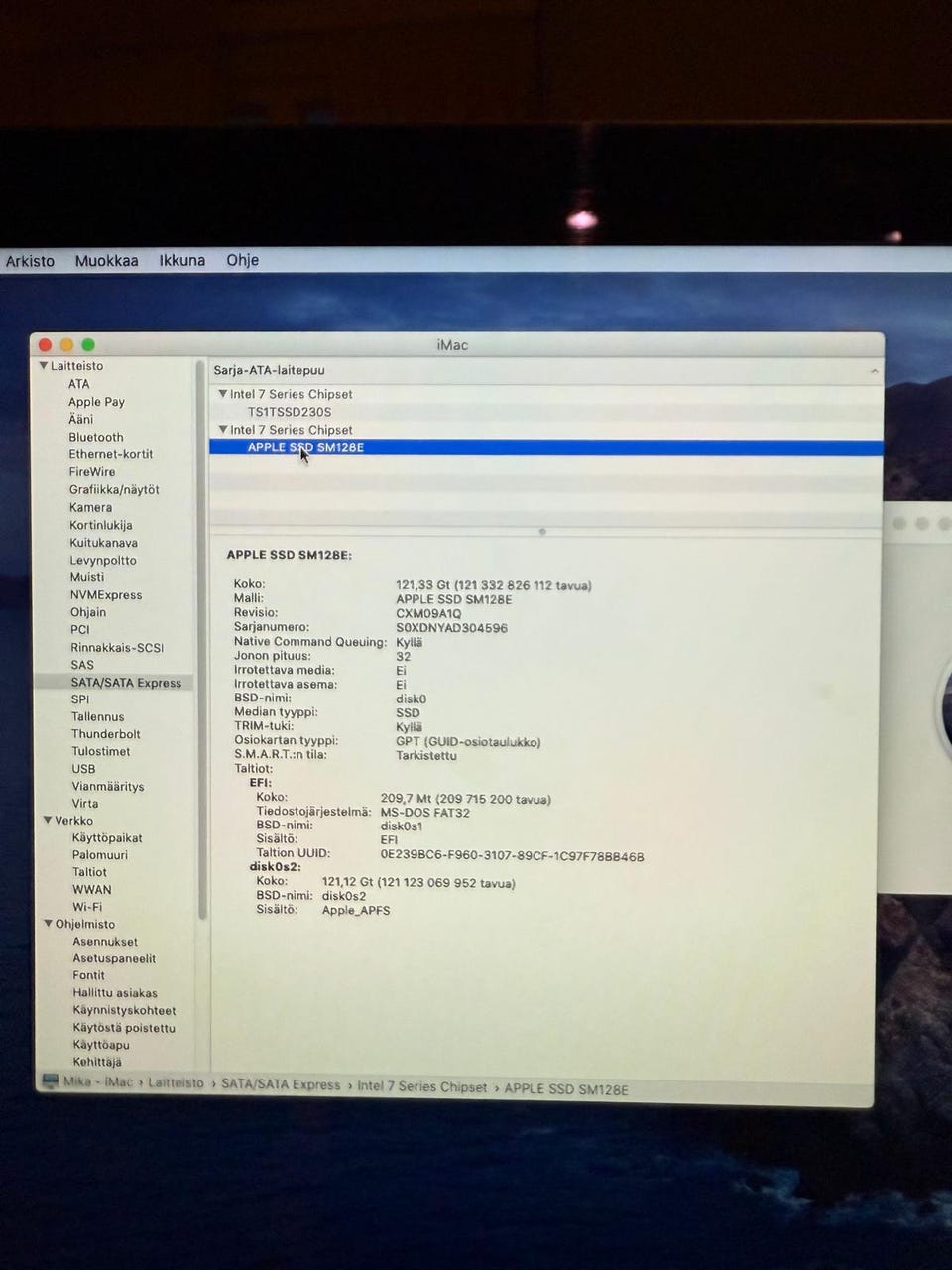Select Kehittäjä under Ohjelmisto

(97, 1062)
